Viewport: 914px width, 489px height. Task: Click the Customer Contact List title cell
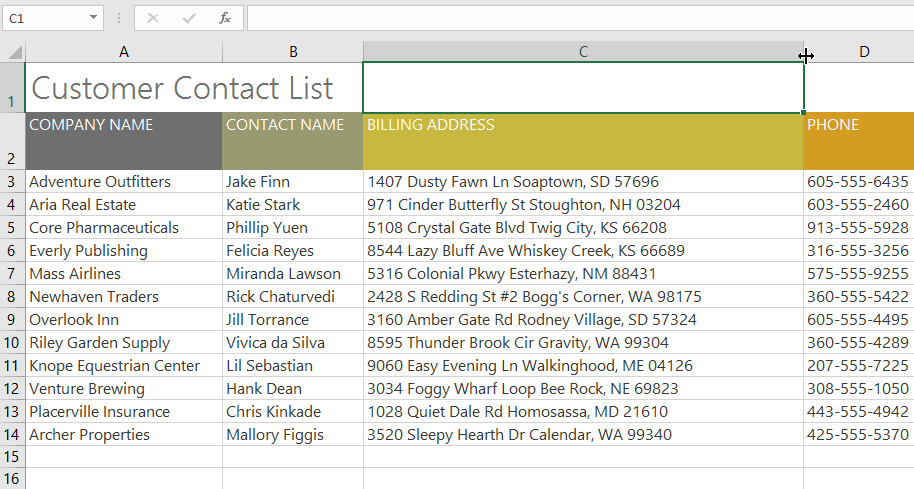point(182,88)
